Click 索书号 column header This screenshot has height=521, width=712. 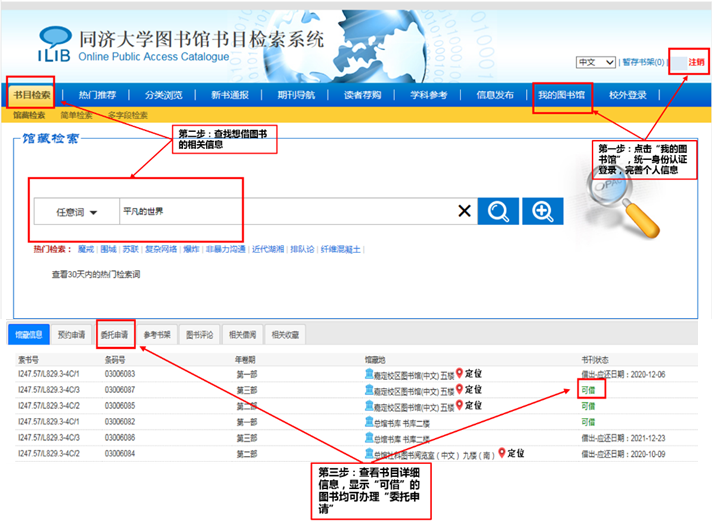[x=28, y=360]
